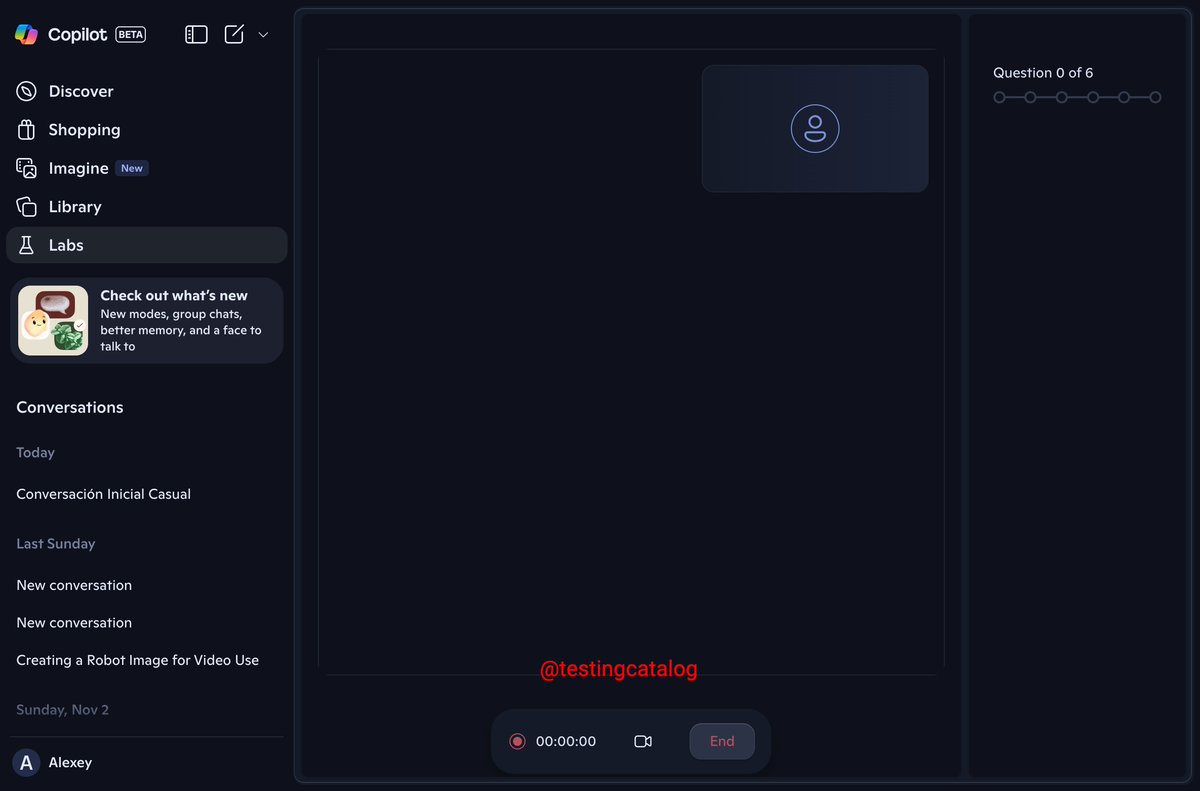Select the first question progress circle
Image resolution: width=1200 pixels, height=791 pixels.
(999, 97)
